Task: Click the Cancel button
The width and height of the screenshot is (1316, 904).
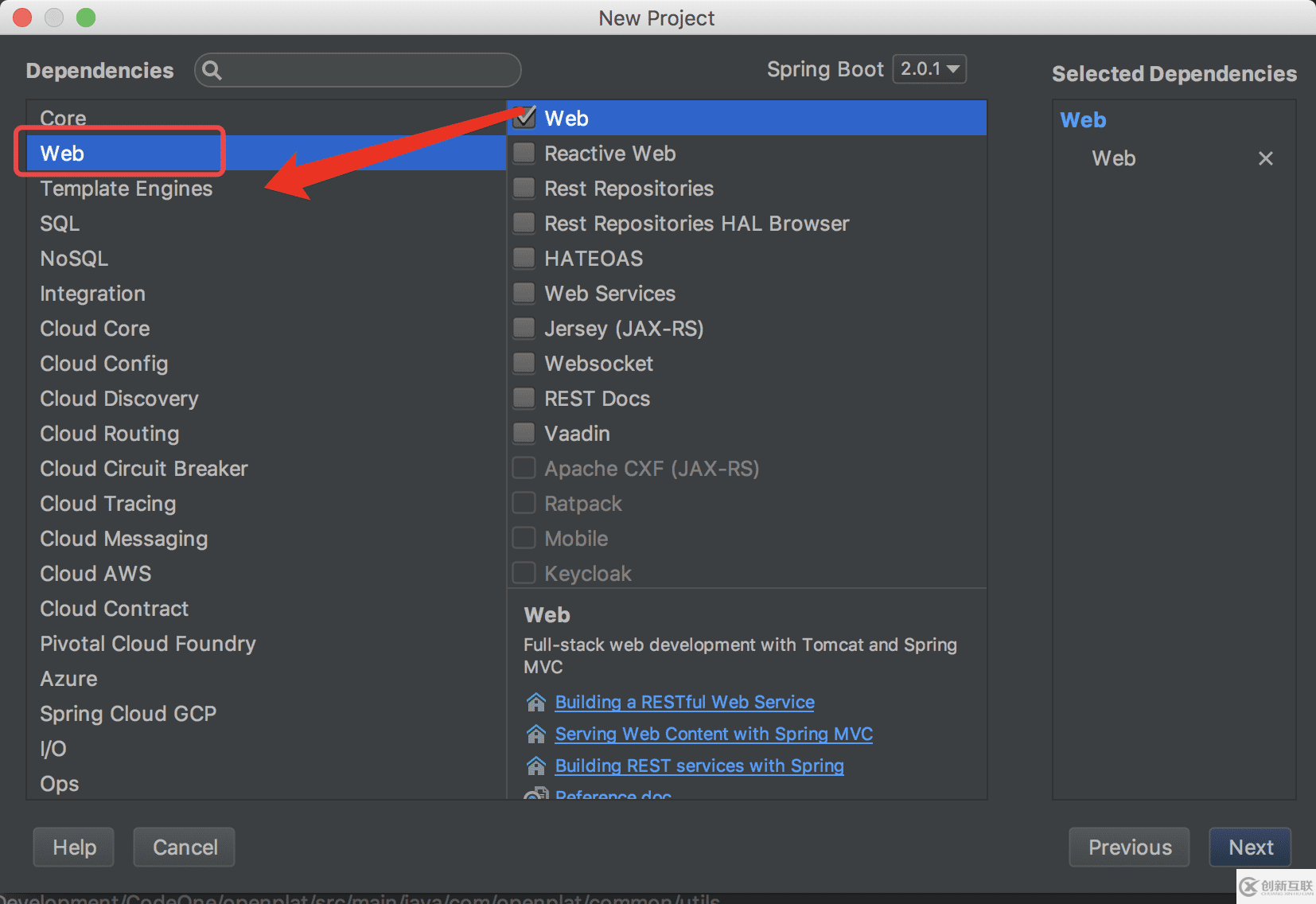Action: point(185,847)
